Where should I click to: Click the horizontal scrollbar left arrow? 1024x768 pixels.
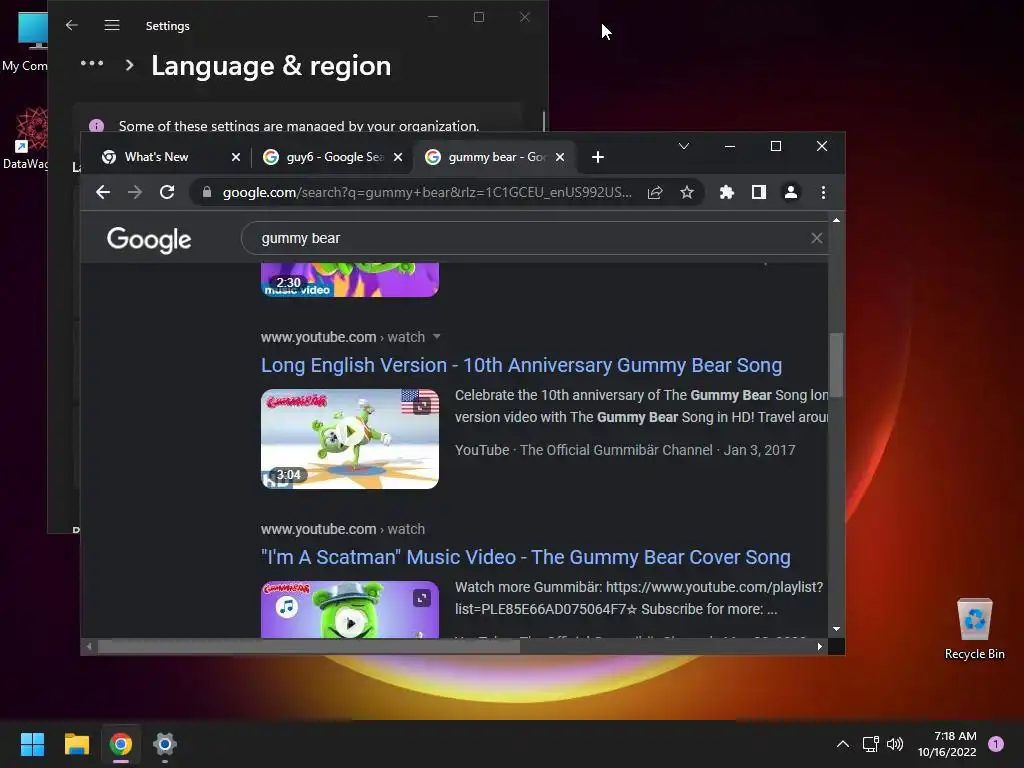click(x=89, y=647)
